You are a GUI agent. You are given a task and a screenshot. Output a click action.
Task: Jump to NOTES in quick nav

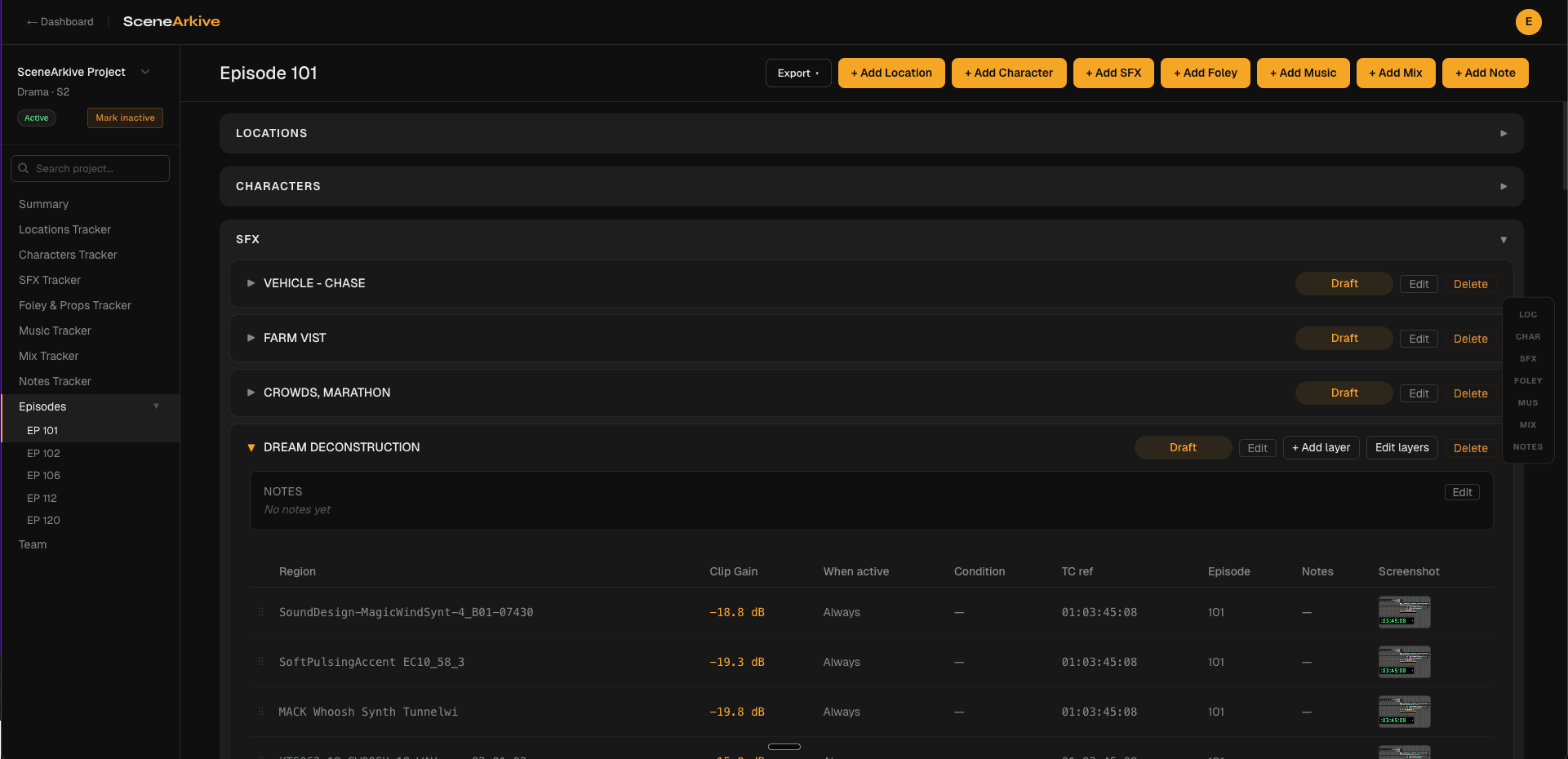pos(1528,446)
